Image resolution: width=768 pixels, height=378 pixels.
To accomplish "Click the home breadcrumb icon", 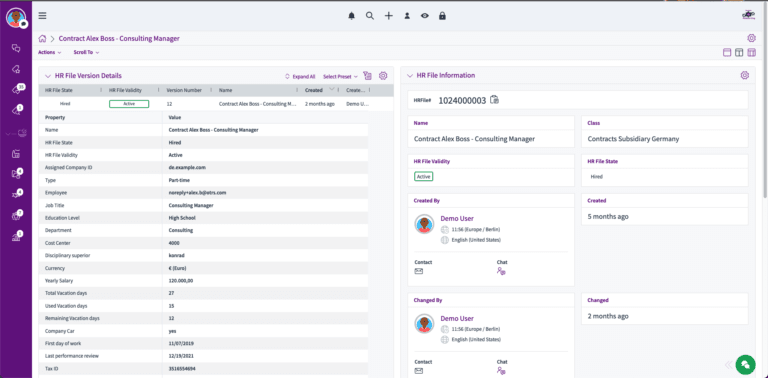I will coord(43,39).
